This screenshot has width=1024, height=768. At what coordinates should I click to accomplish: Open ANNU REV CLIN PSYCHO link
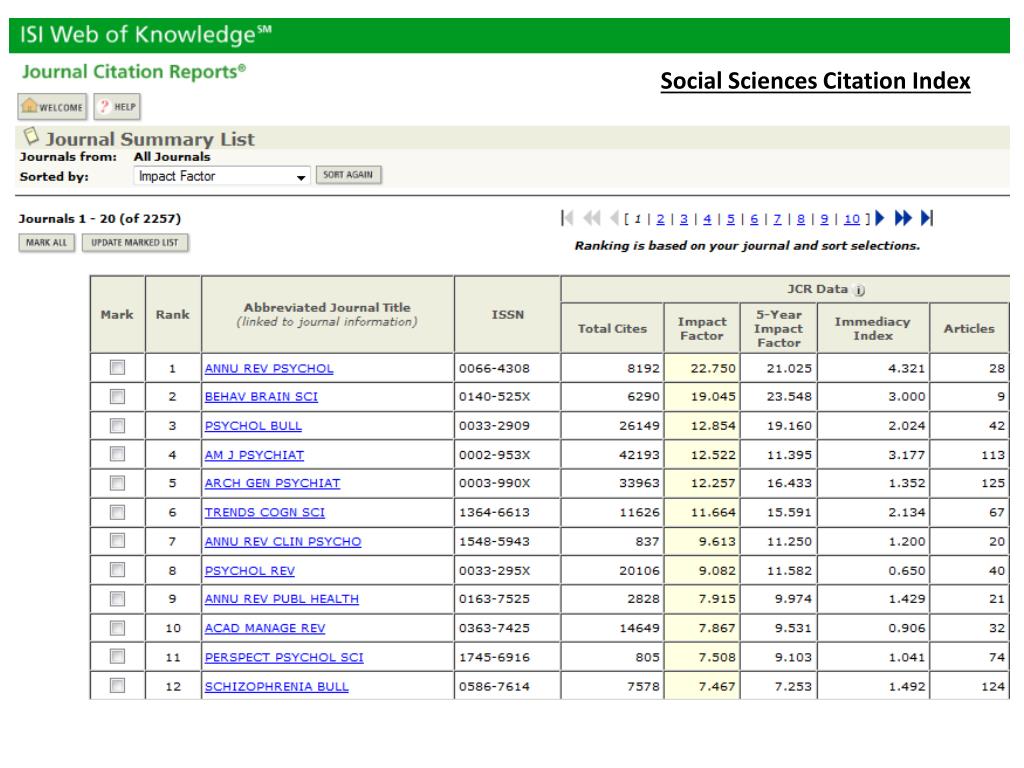(283, 541)
